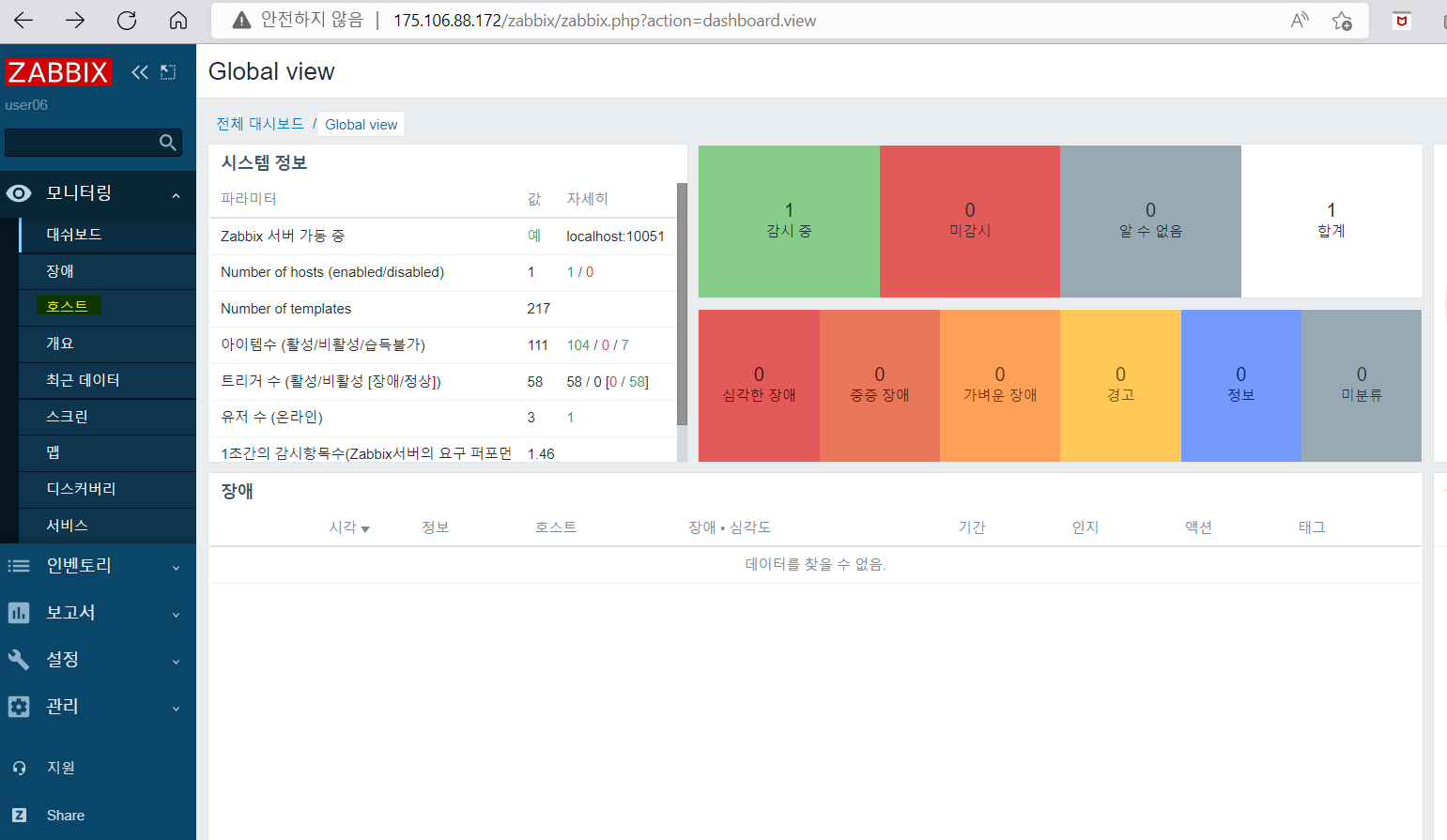Expand the 인벤토리 menu chevron
Image resolution: width=1447 pixels, height=840 pixels.
tap(176, 568)
